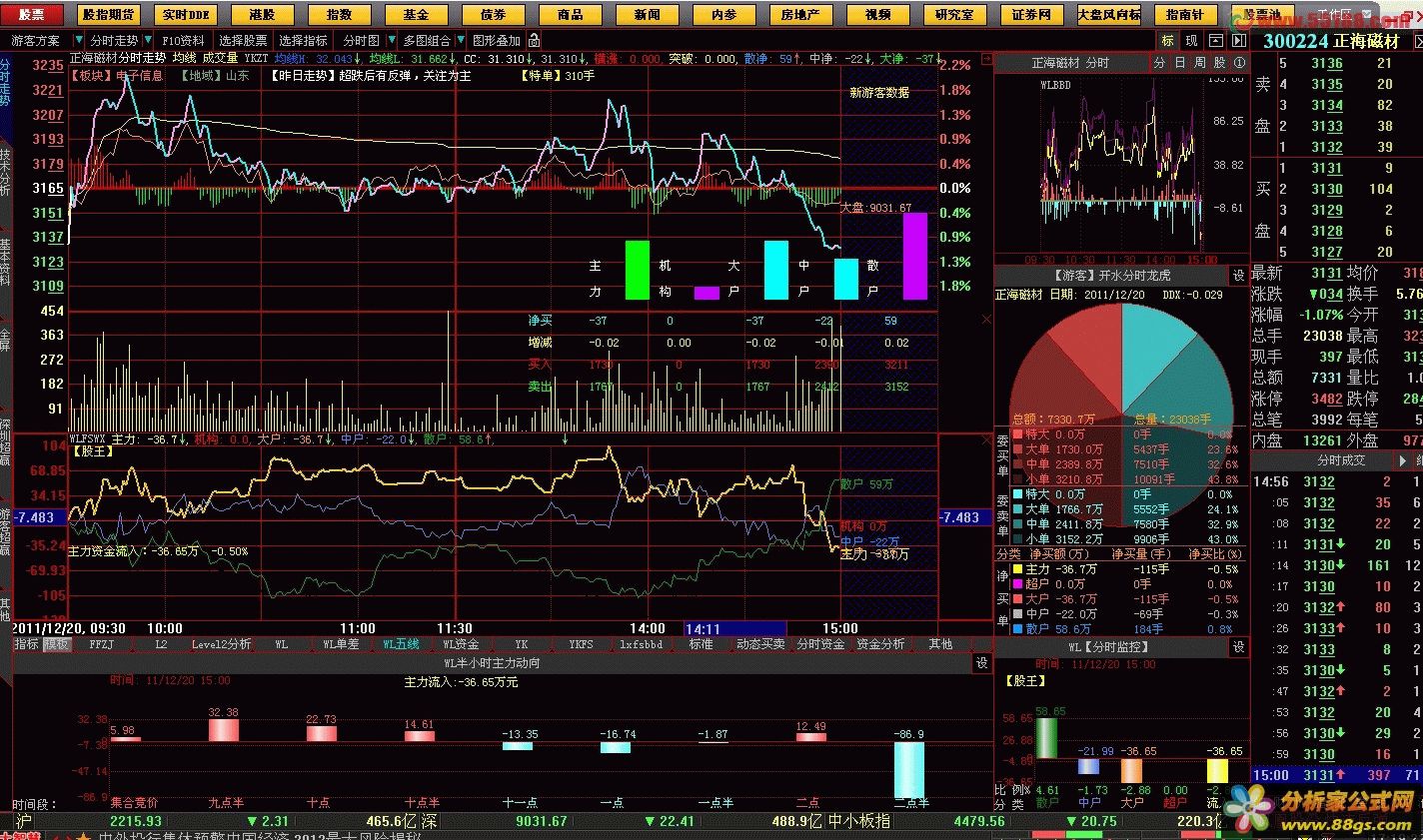
Task: Switch mini chart to 日 (daily) view
Action: [x=1179, y=62]
